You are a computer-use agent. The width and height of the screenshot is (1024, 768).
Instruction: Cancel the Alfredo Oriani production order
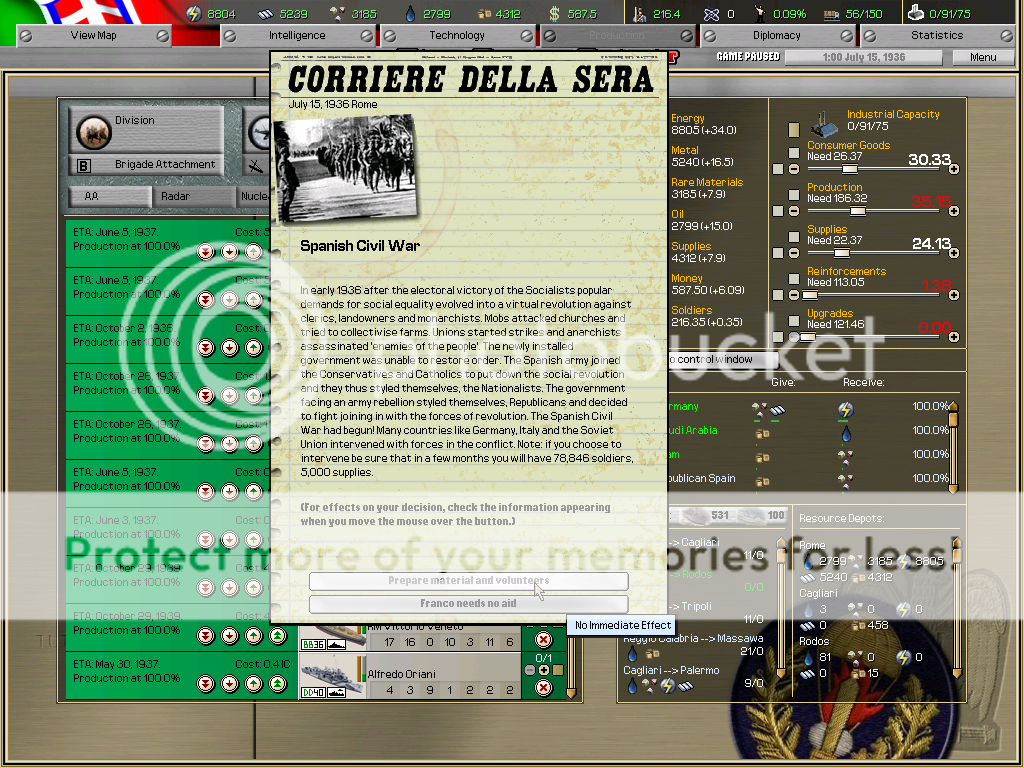click(x=543, y=688)
